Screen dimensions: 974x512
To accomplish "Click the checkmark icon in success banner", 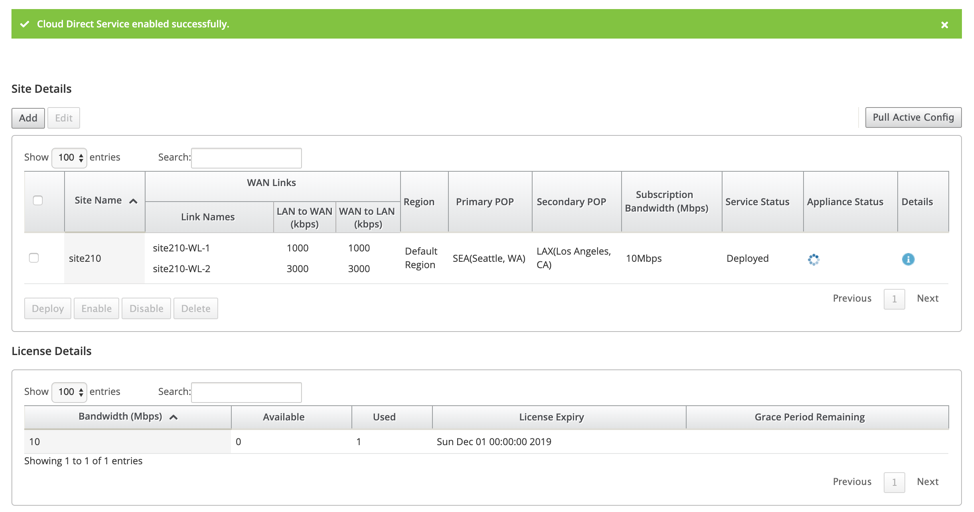I will 25,24.
